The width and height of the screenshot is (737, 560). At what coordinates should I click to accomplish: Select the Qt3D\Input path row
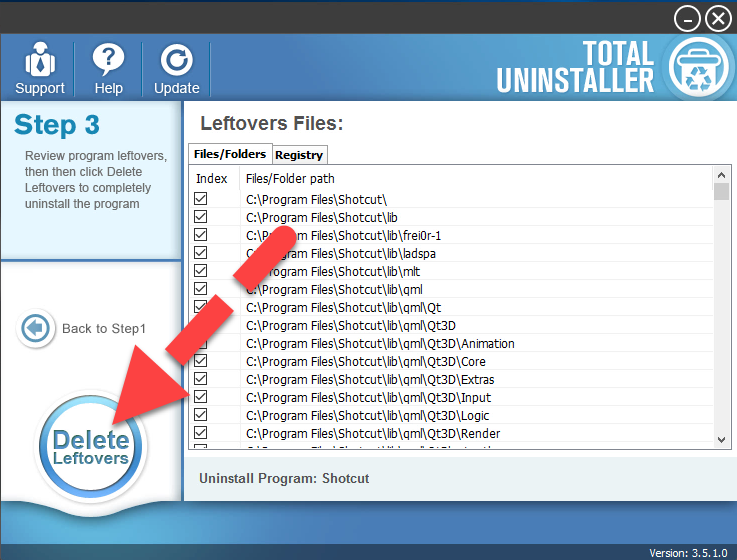click(x=368, y=397)
